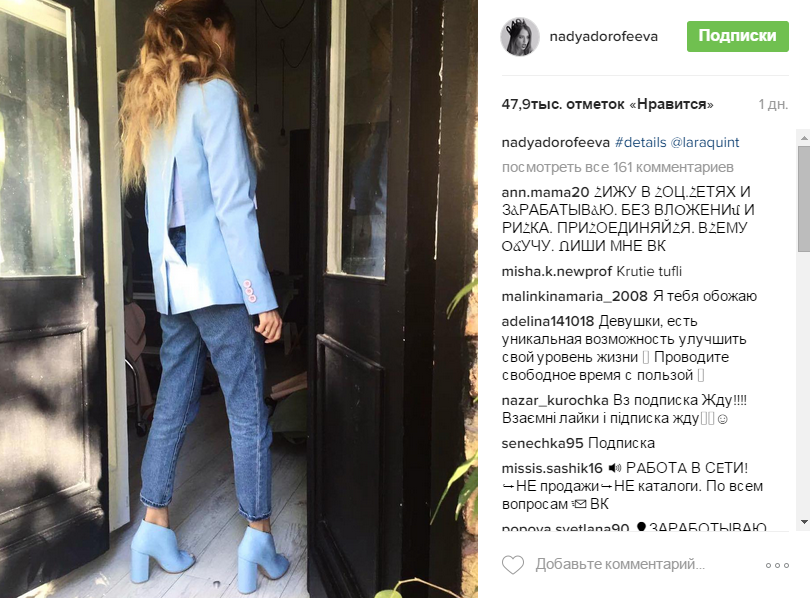
Task: Open the #details hashtag link
Action: click(x=641, y=143)
